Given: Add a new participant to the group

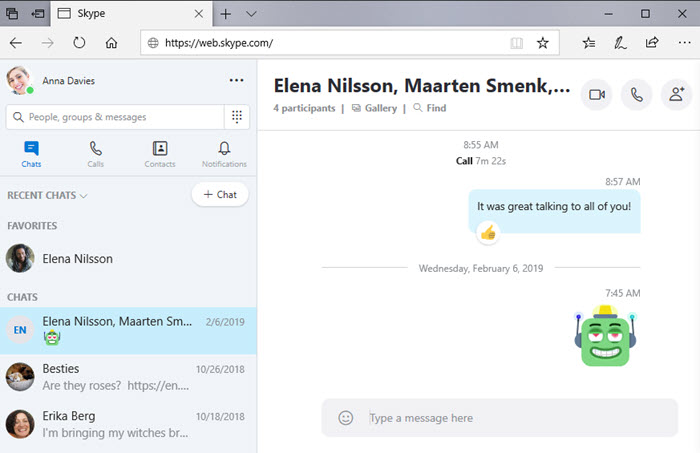Looking at the screenshot, I should (x=676, y=94).
